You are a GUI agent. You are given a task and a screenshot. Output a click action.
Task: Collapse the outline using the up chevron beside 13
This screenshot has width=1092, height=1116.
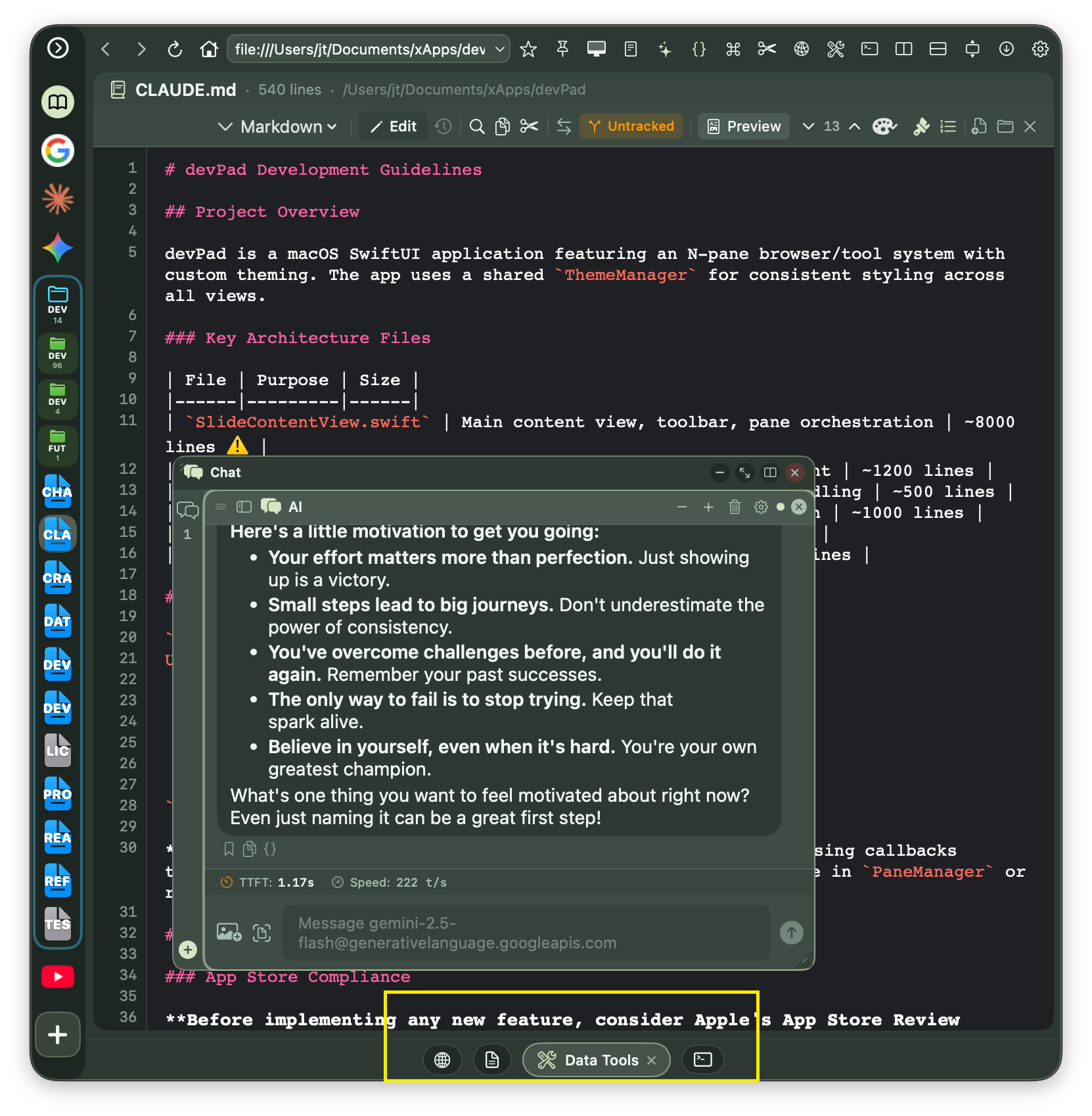853,126
